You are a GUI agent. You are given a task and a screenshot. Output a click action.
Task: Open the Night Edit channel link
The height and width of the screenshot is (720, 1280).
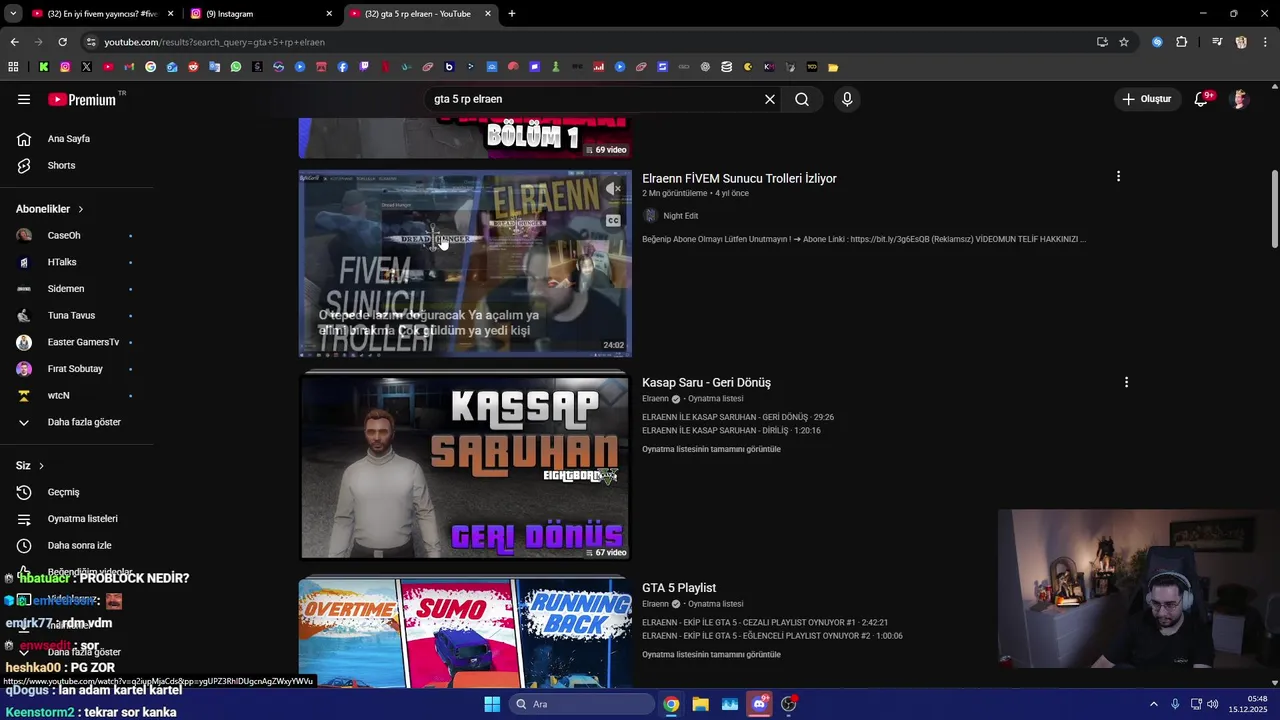[680, 216]
